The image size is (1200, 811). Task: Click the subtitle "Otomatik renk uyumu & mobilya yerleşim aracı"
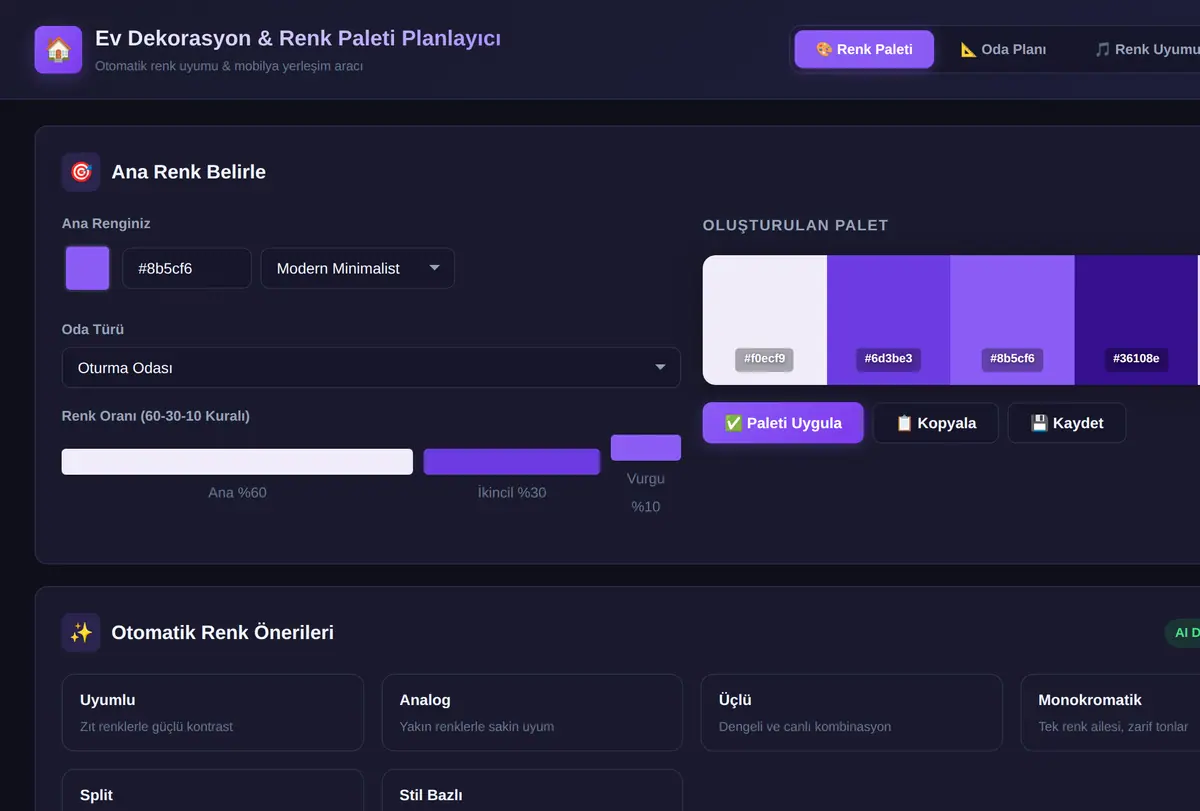(x=229, y=66)
